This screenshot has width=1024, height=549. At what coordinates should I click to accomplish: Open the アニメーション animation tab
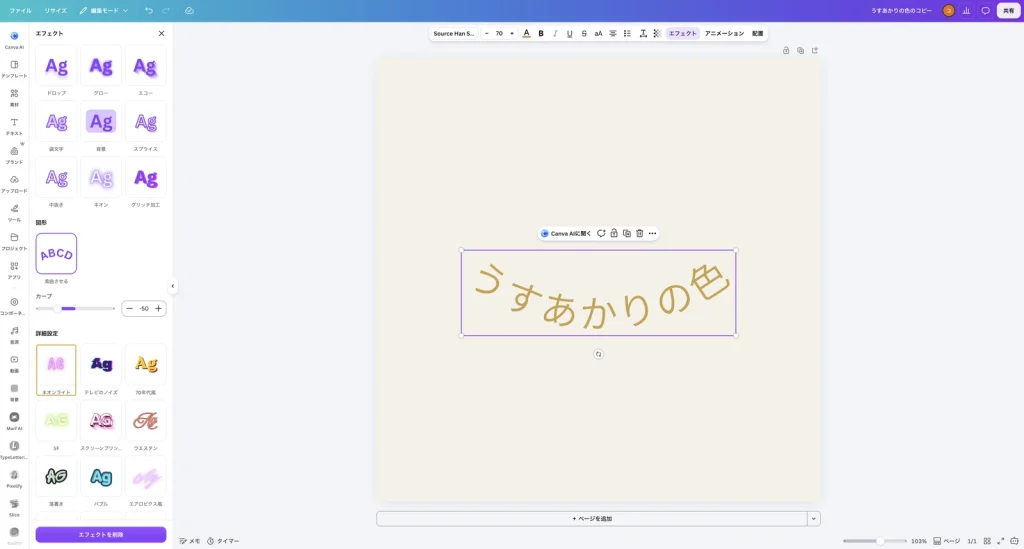[724, 33]
